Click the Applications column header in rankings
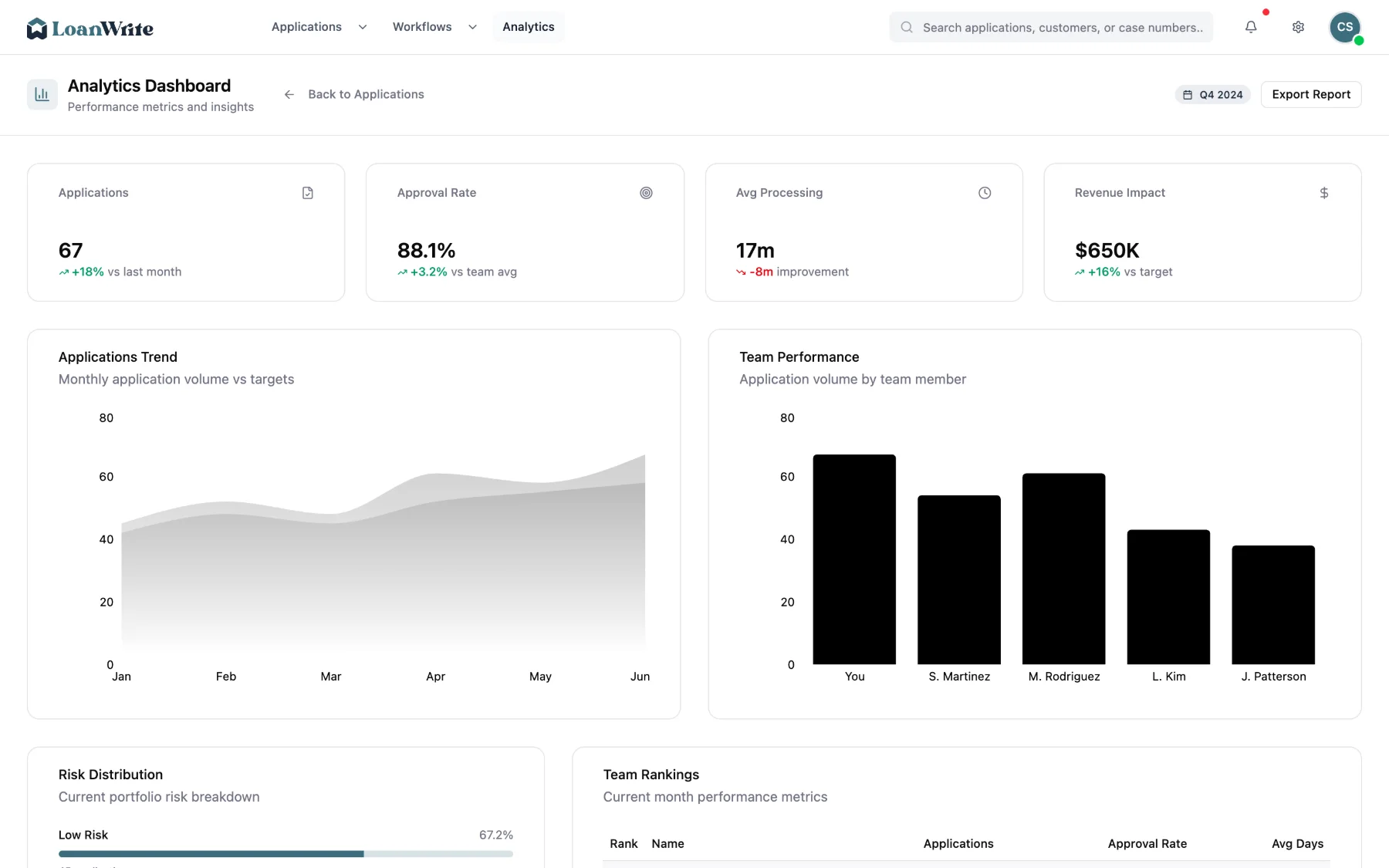 958,844
